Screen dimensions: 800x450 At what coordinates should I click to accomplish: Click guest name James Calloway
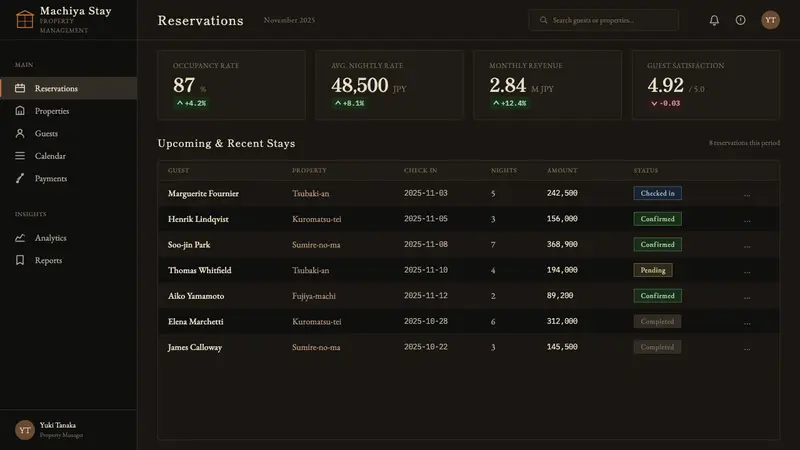195,347
